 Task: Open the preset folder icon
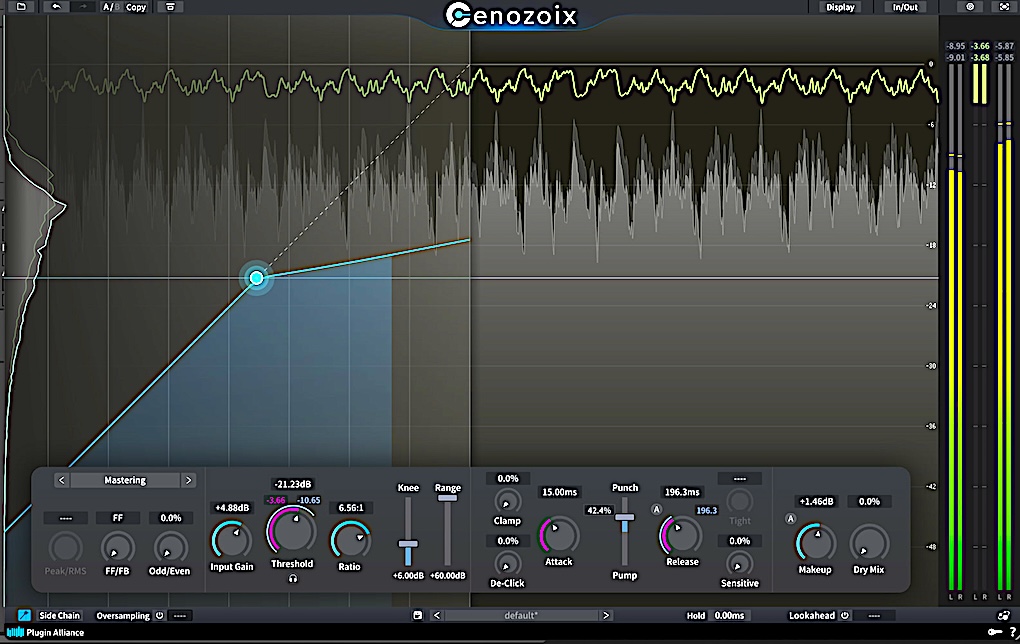click(21, 6)
